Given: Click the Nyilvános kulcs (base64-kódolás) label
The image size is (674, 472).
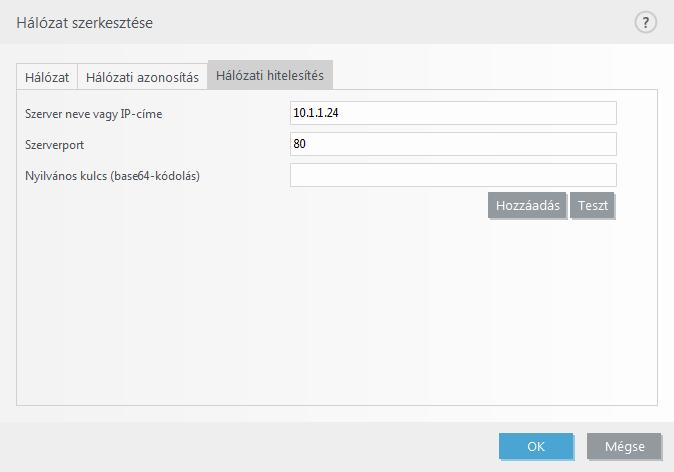Looking at the screenshot, I should [x=113, y=176].
